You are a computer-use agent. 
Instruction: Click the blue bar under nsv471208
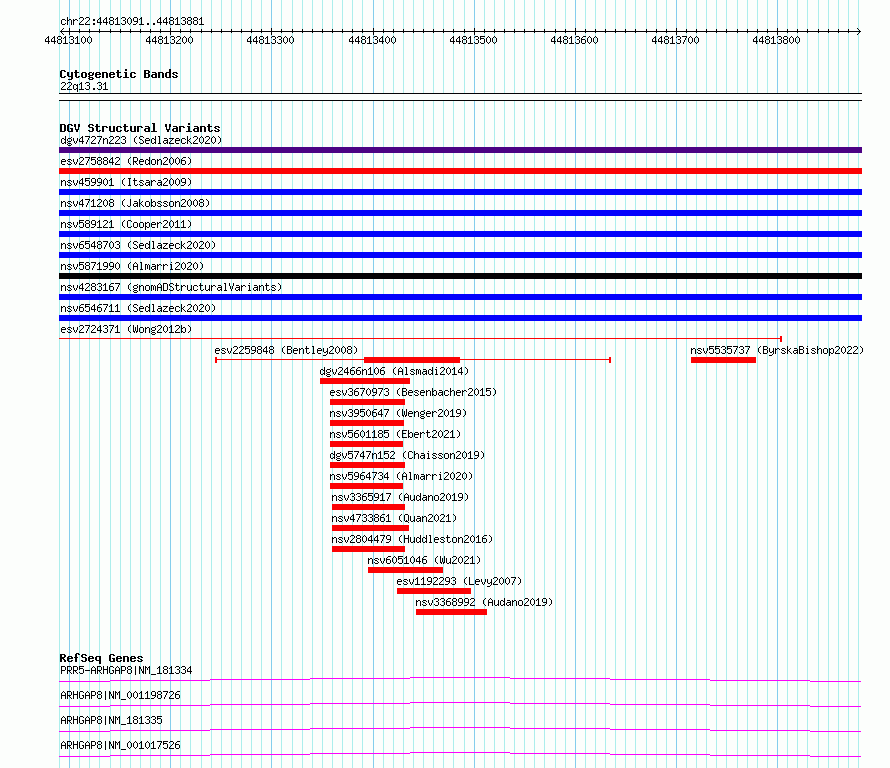click(460, 213)
